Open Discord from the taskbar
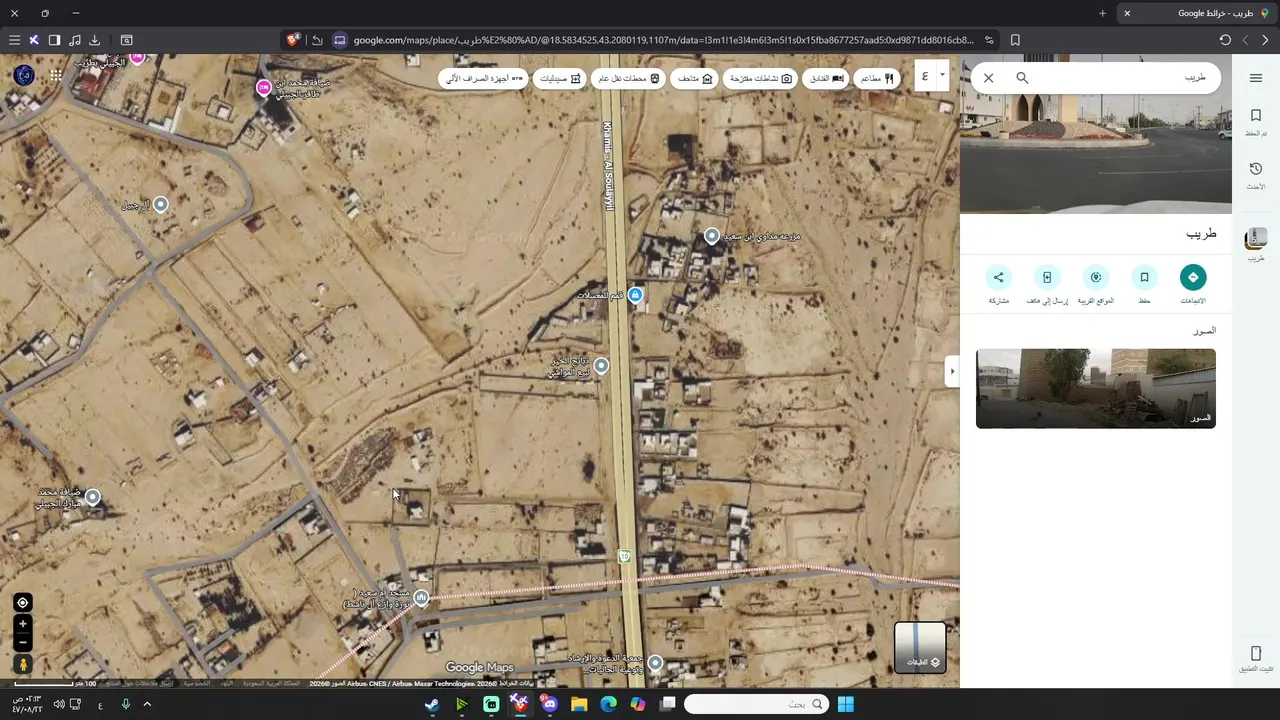Screen dimensions: 1280x720 pyautogui.click(x=549, y=704)
